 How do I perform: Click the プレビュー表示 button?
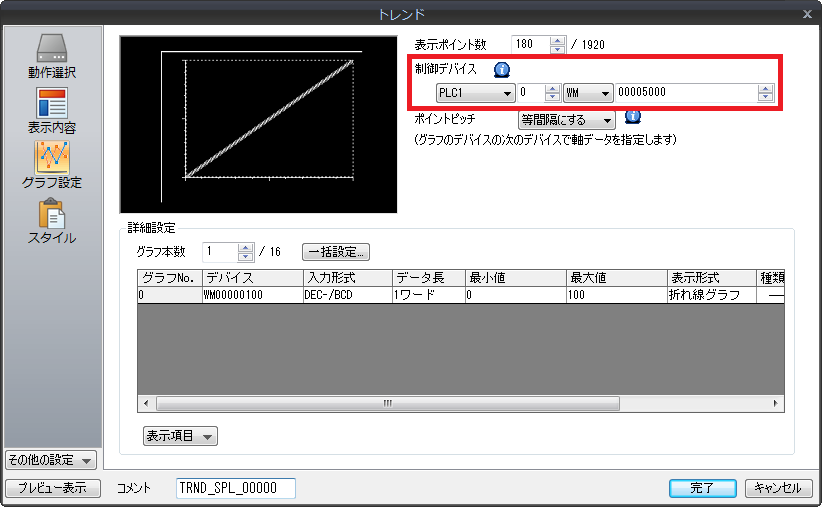point(51,488)
